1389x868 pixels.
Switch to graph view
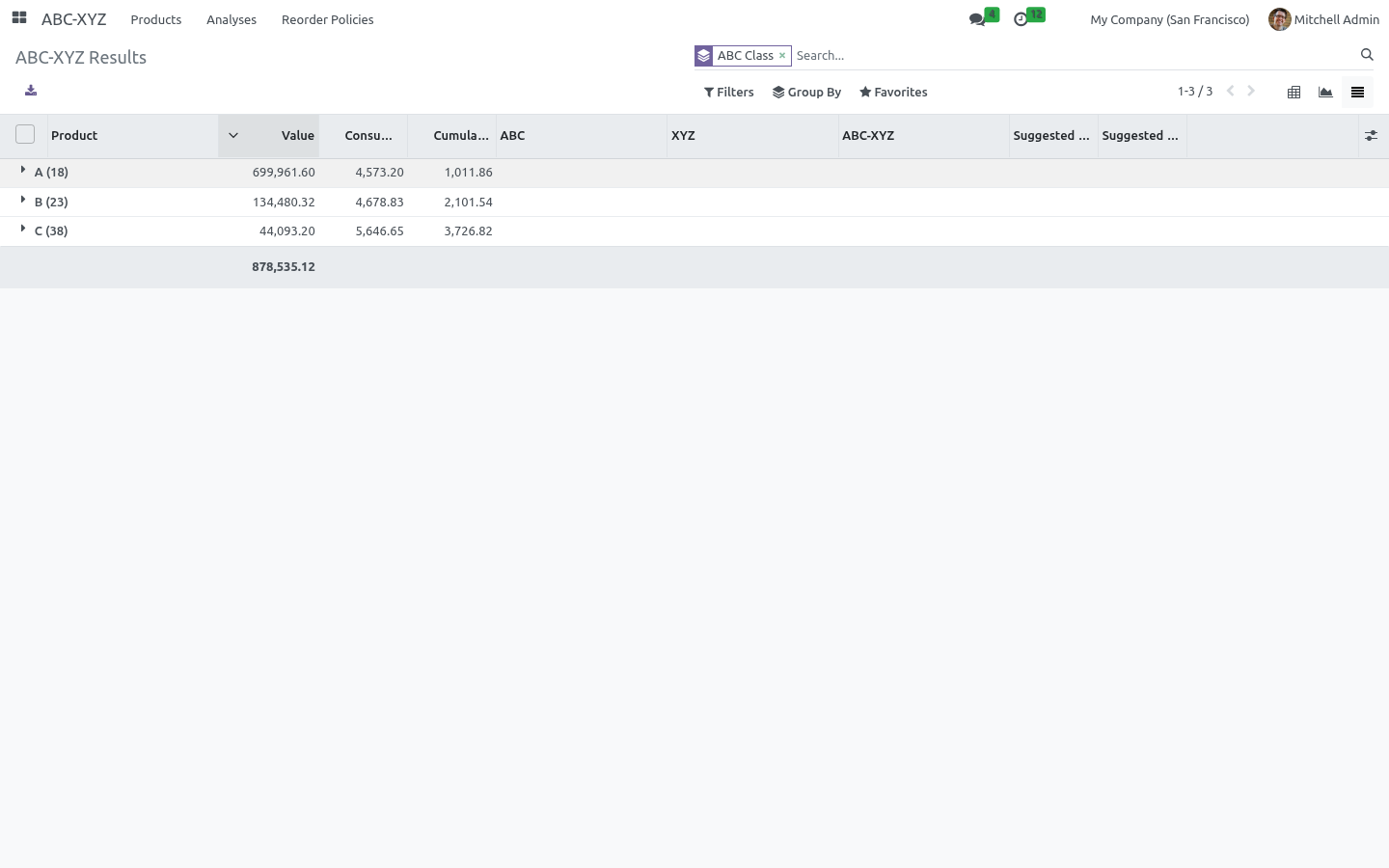(1325, 93)
